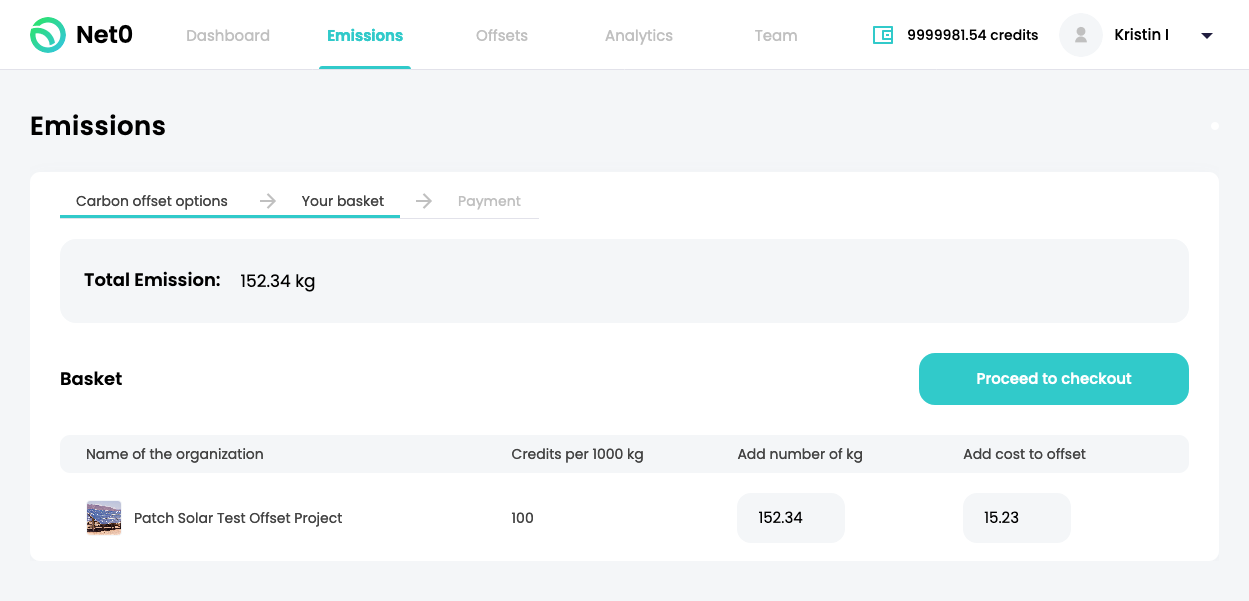Go to the Offsets tab
The image size is (1249, 601).
(x=502, y=35)
